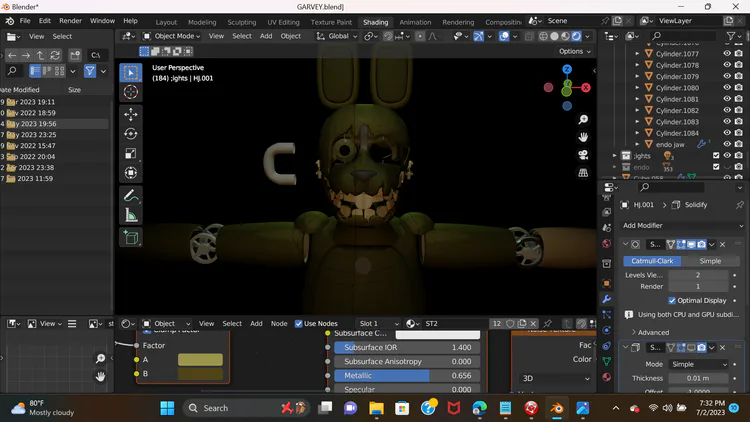Switch to the Sculpting workspace tab
The image size is (750, 422).
pos(242,22)
